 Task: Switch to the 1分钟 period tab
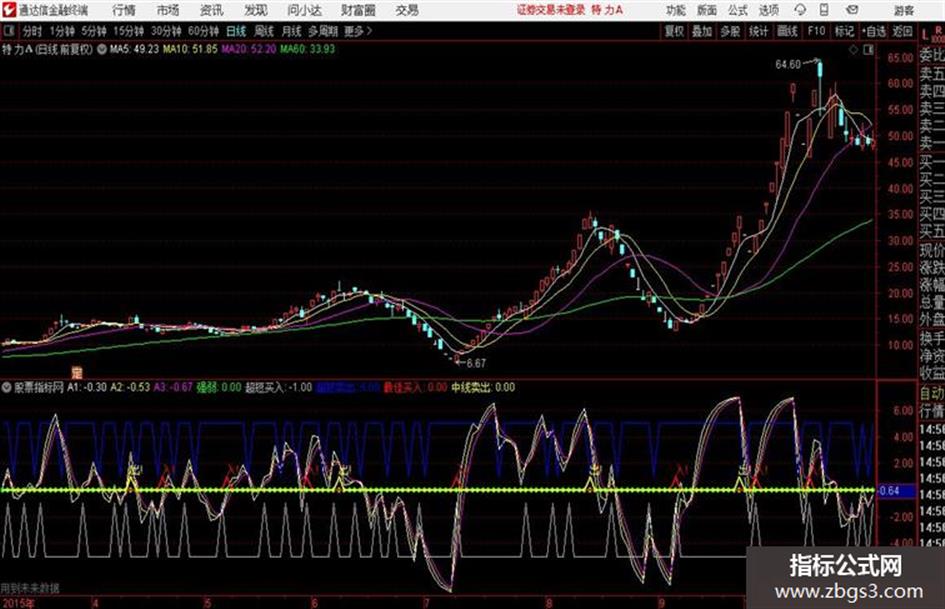click(62, 31)
